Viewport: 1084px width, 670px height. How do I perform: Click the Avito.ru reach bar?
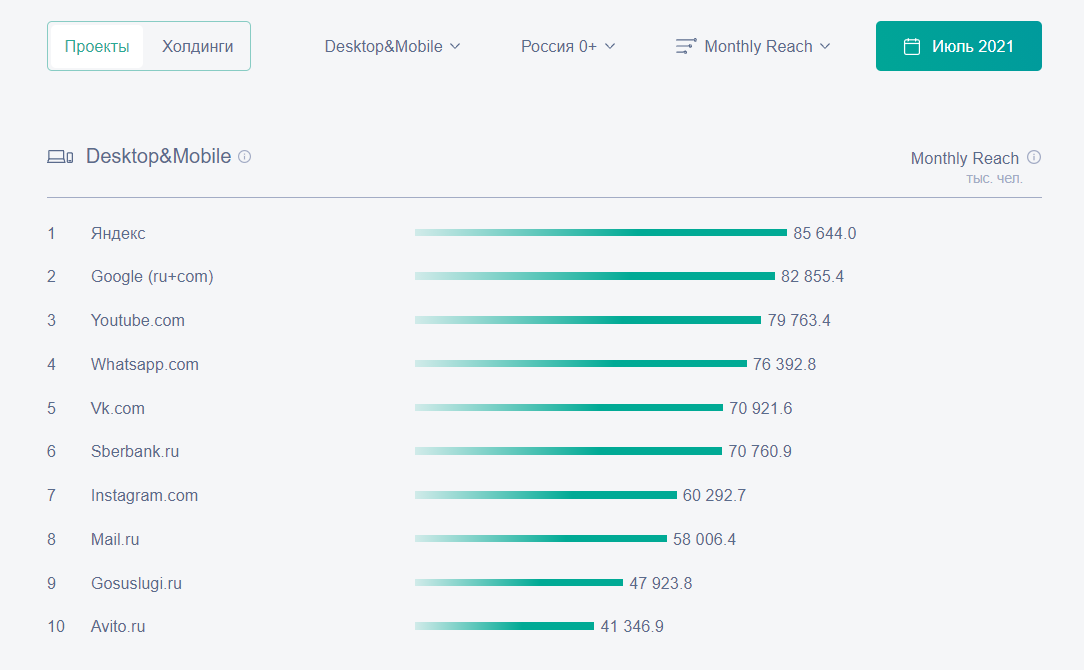(x=504, y=626)
